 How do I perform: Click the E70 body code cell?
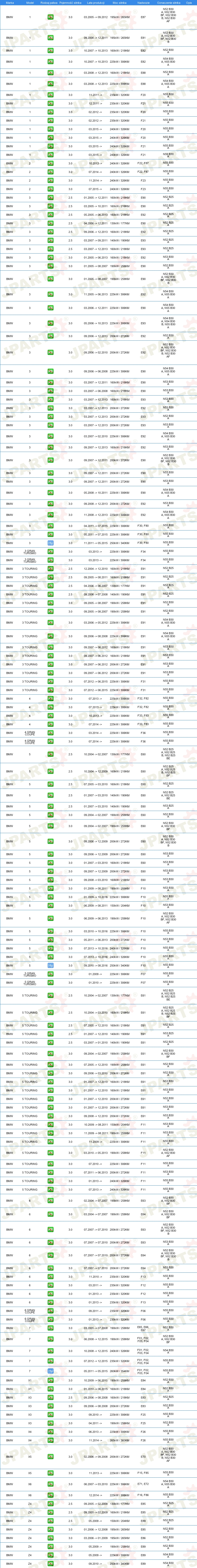(x=143, y=1457)
